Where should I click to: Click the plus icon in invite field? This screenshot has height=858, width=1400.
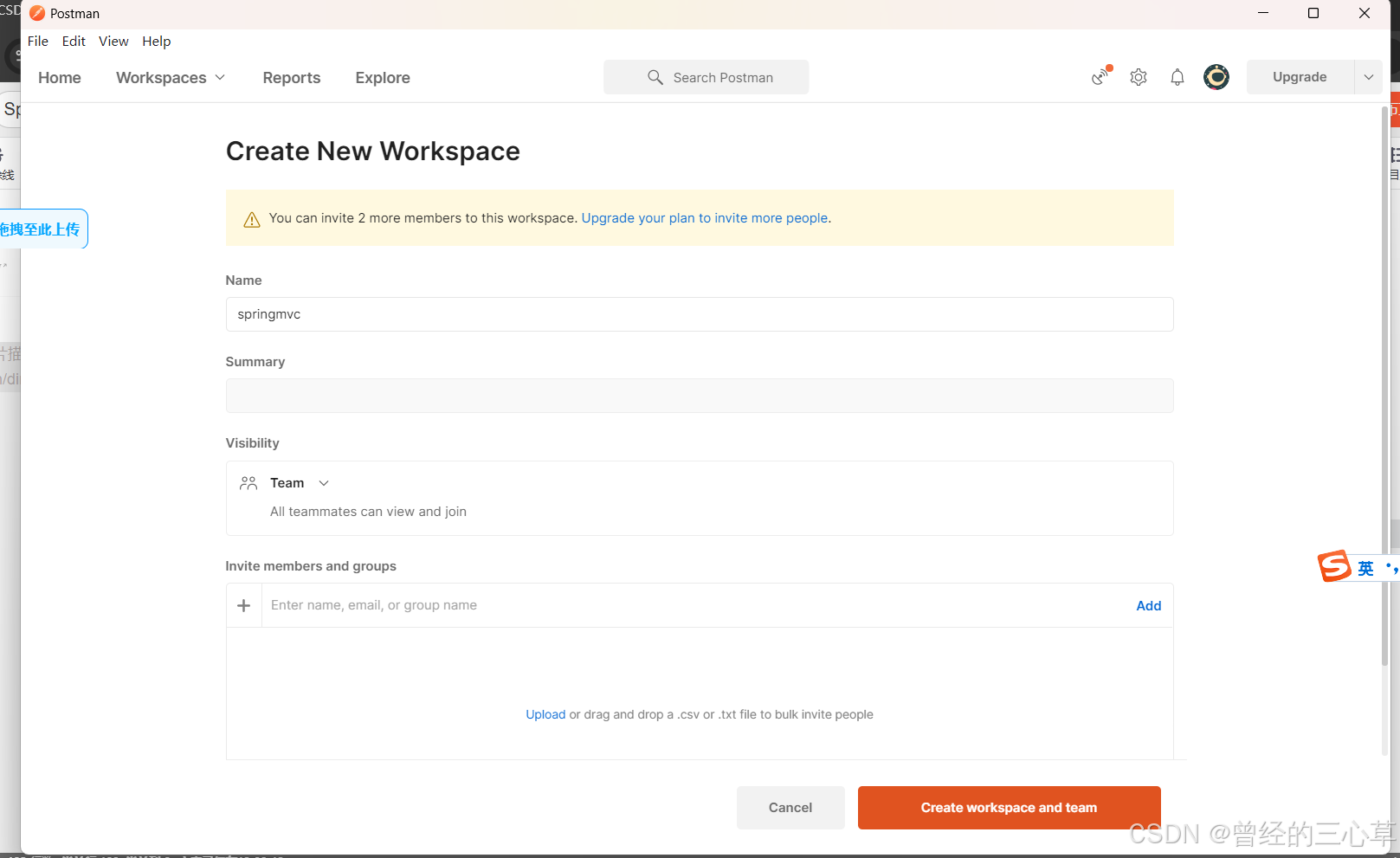[x=244, y=605]
